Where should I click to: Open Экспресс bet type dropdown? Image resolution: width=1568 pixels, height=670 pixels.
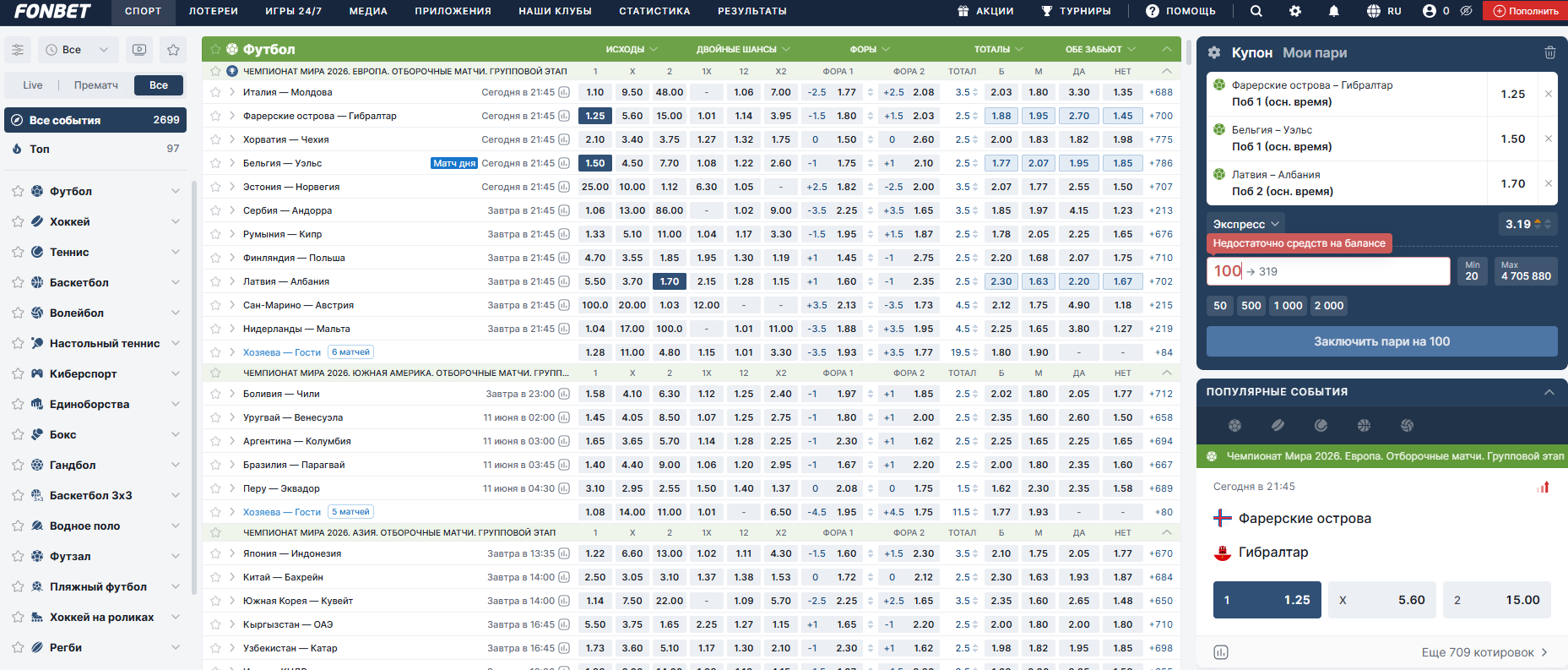coord(1246,224)
